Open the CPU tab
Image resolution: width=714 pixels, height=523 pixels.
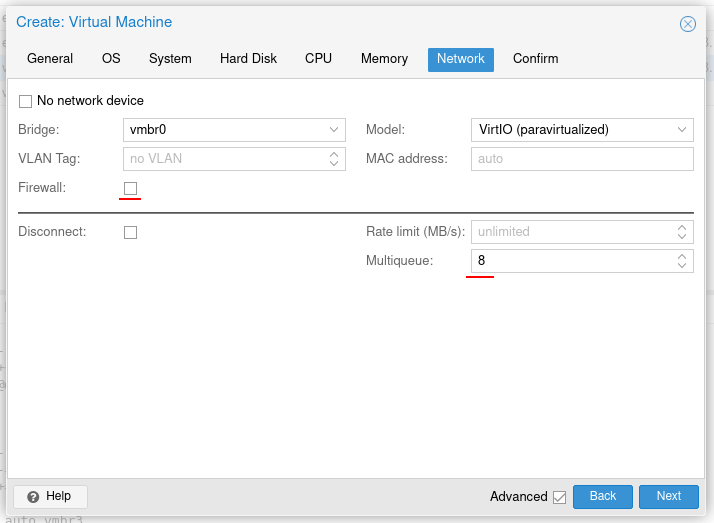point(318,59)
